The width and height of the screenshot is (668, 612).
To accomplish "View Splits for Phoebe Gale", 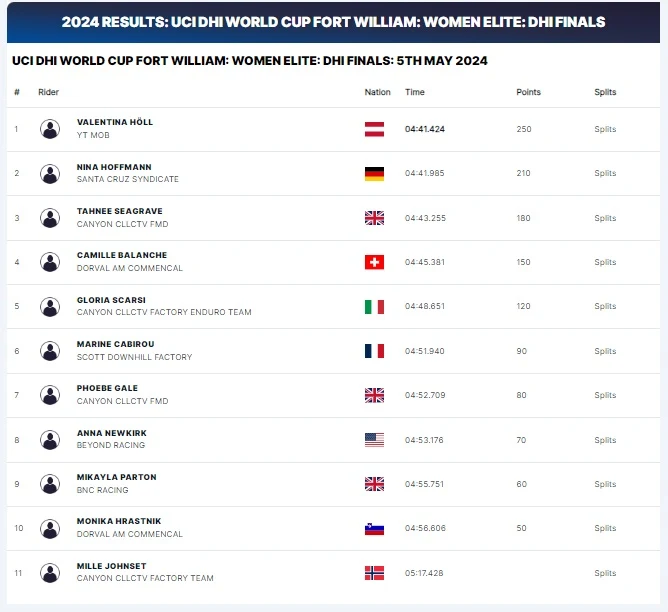I will (x=605, y=395).
